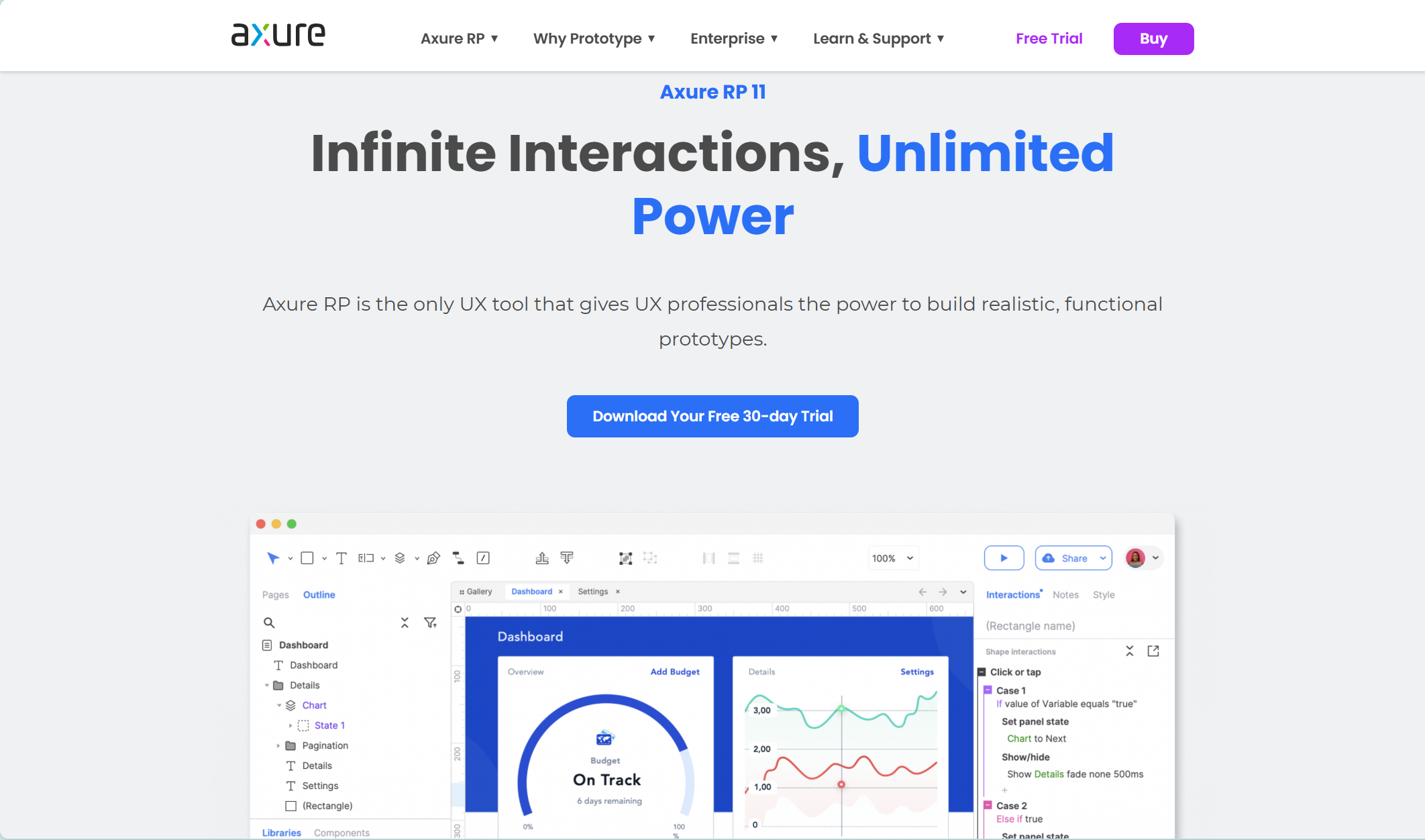Click the sort and filter funnel icon

[x=431, y=623]
